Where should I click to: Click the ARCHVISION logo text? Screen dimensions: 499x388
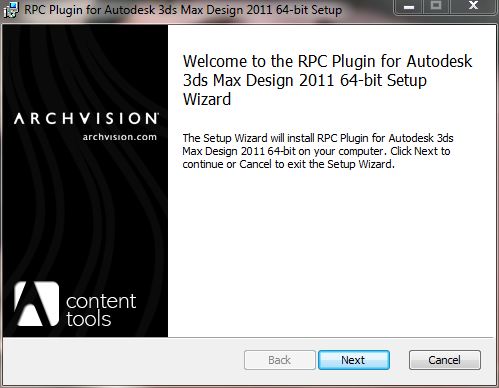[86, 119]
